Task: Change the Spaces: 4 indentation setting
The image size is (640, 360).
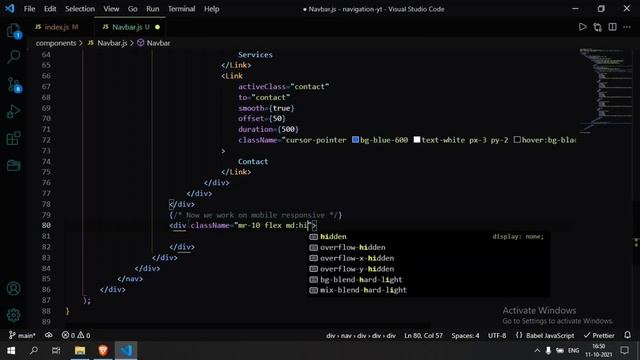Action: 465,336
